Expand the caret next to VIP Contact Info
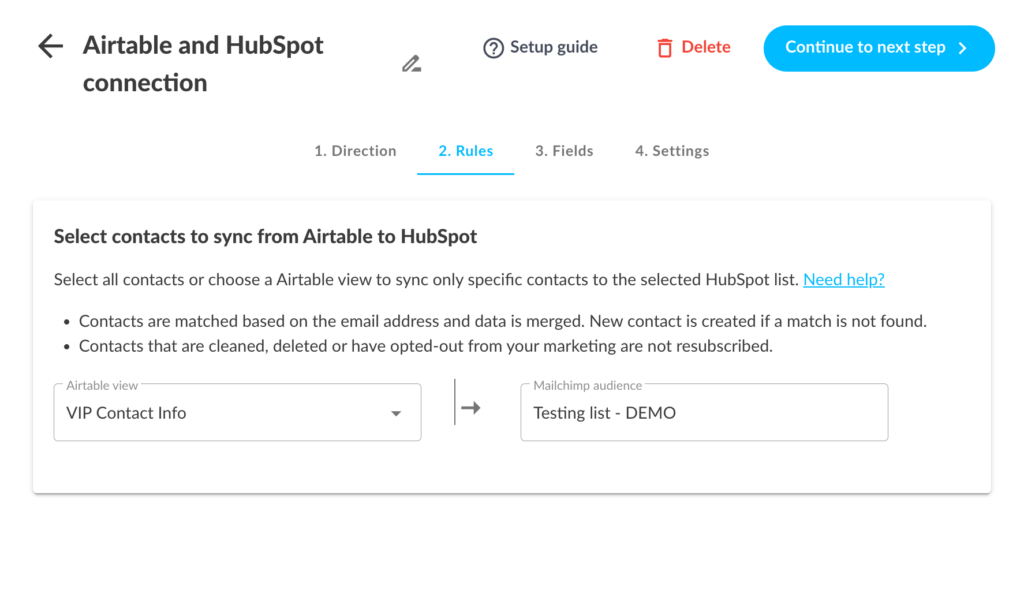Viewport: 1024px width, 589px height. click(x=396, y=414)
